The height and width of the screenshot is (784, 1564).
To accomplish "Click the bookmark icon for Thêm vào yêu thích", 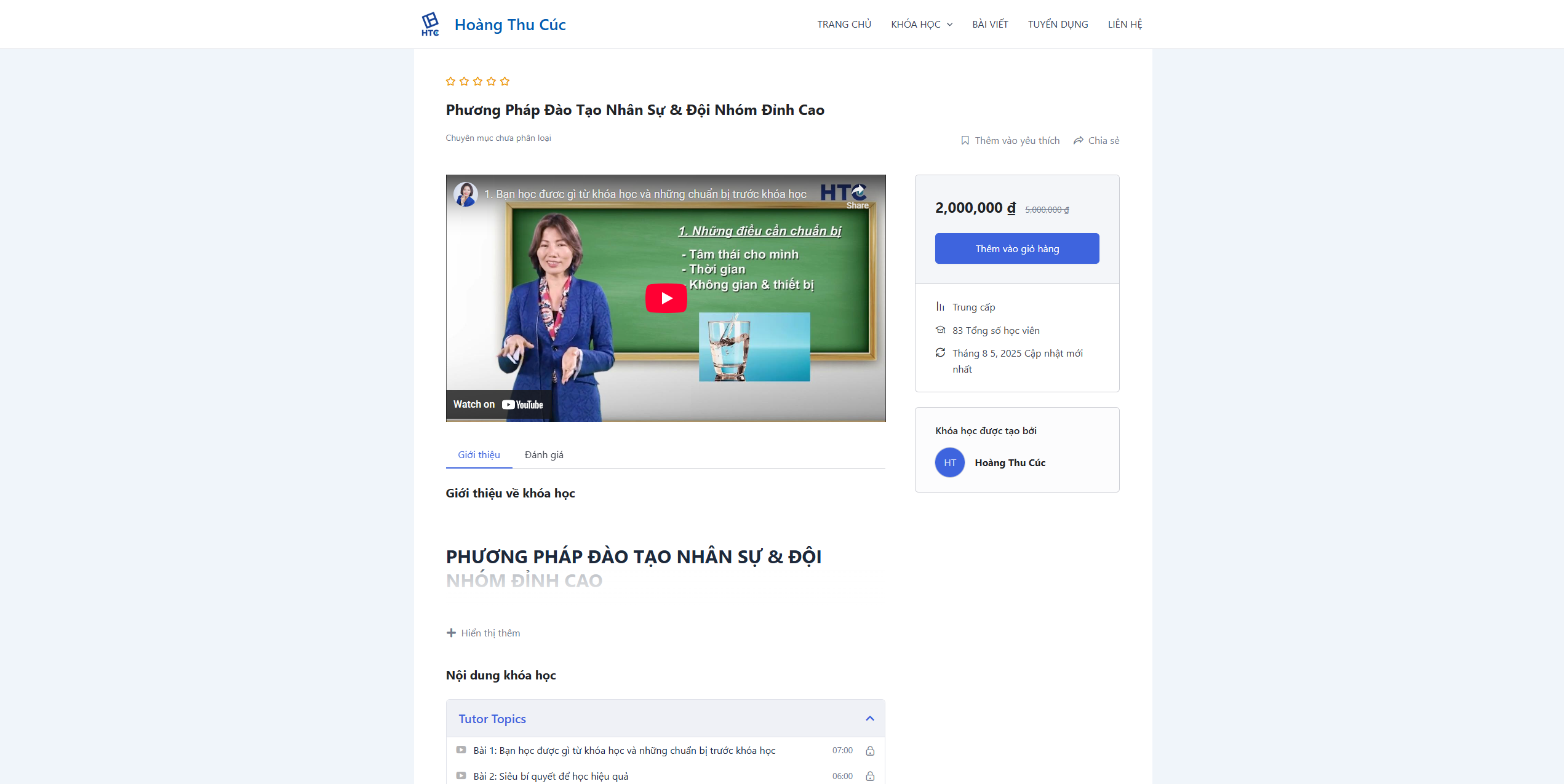I will pyautogui.click(x=965, y=140).
